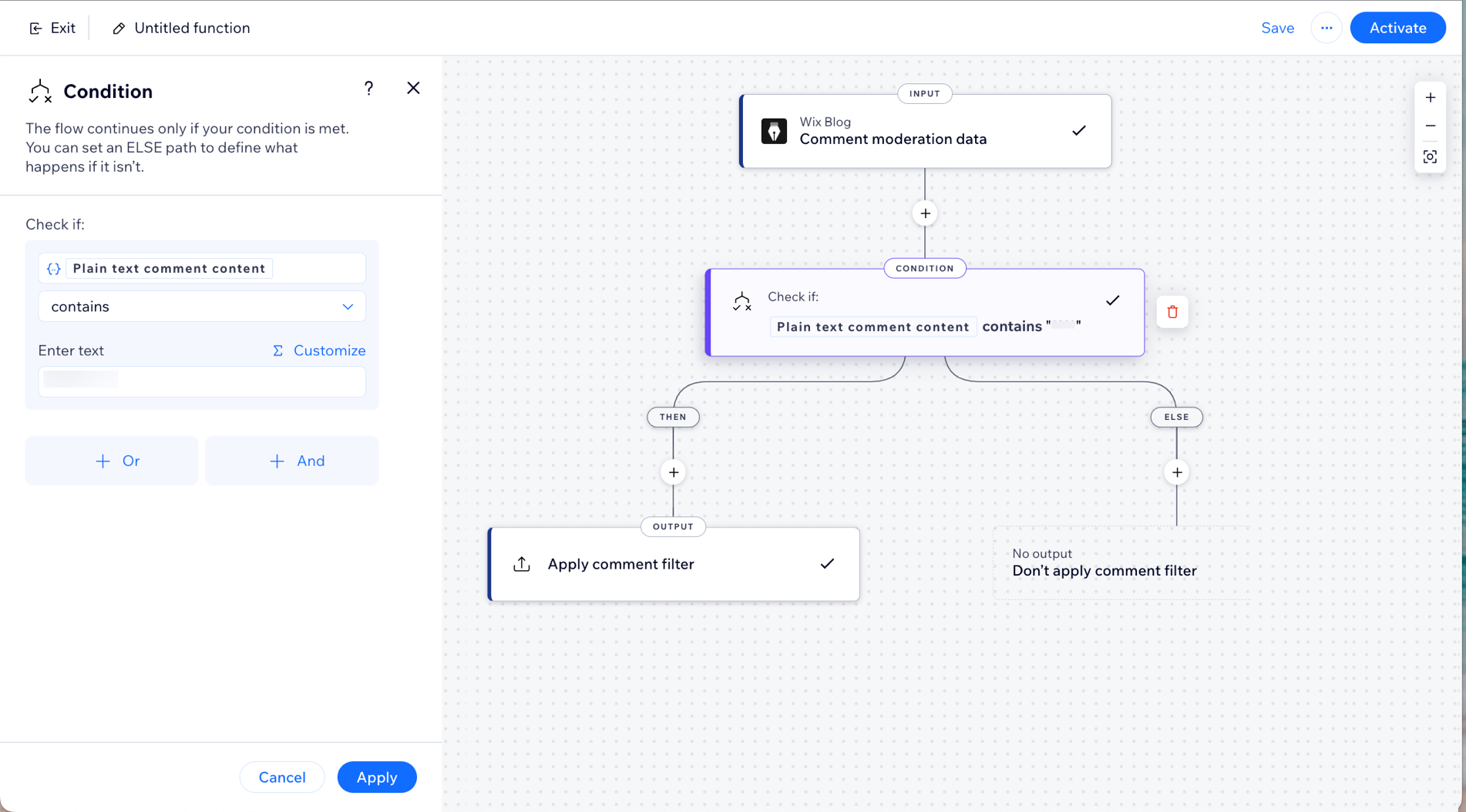Image resolution: width=1466 pixels, height=812 pixels.
Task: Click the INPUT label badge
Action: pyautogui.click(x=924, y=94)
